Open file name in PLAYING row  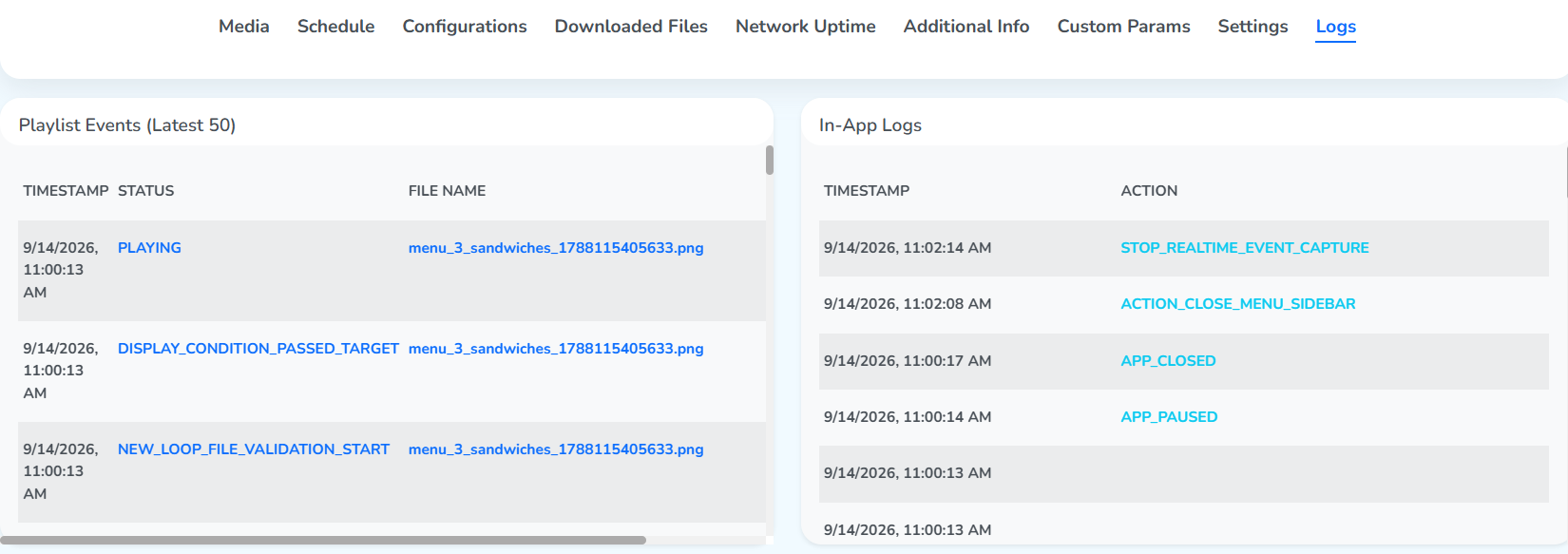[556, 248]
